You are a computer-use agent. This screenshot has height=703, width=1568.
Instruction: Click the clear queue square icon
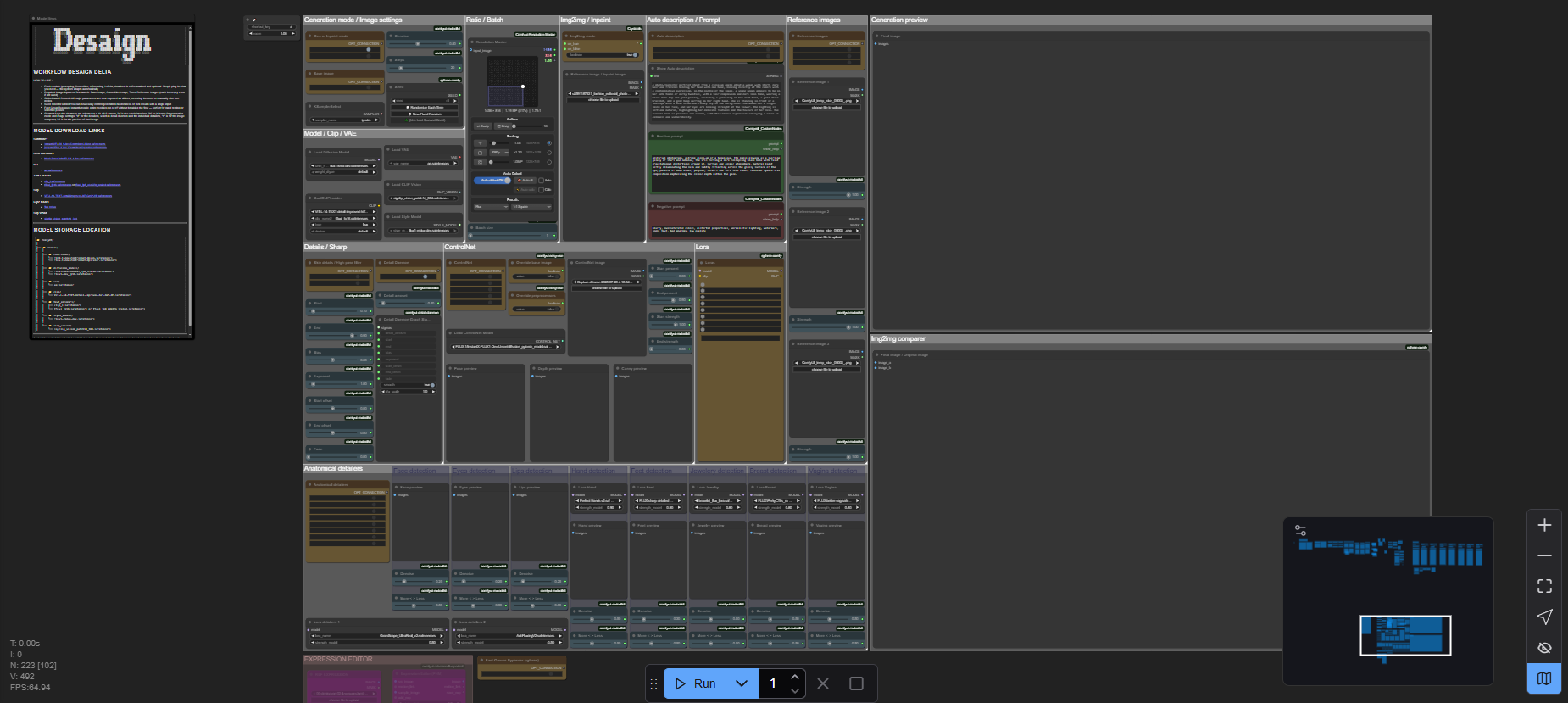(x=856, y=683)
